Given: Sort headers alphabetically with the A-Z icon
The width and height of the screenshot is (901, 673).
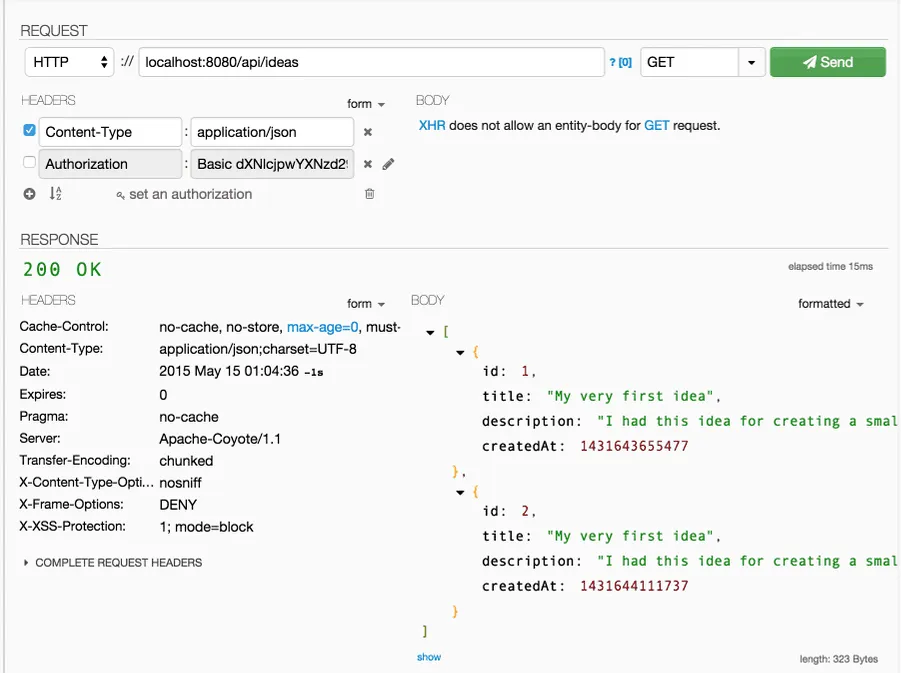Looking at the screenshot, I should click(x=56, y=194).
